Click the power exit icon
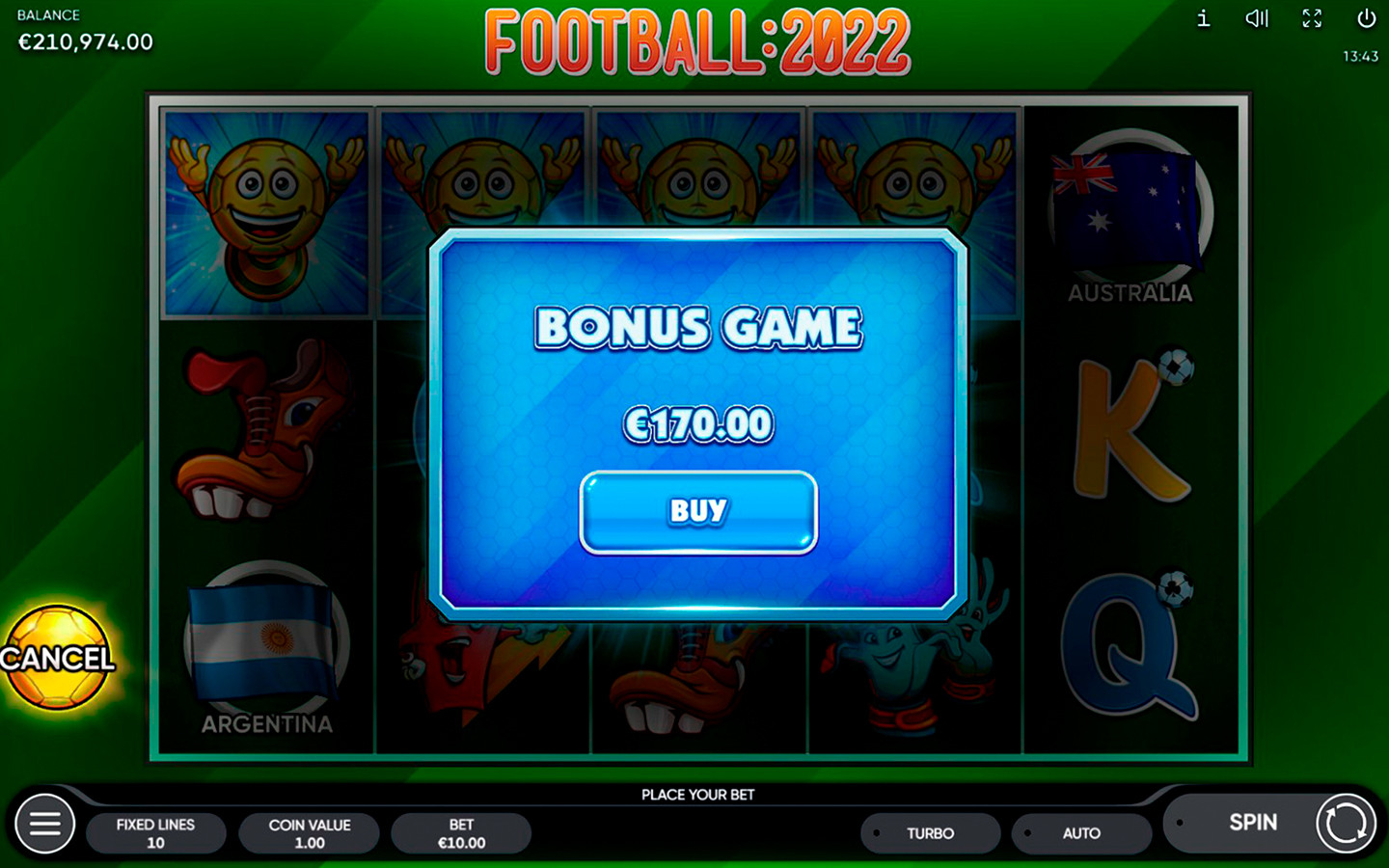 click(1366, 18)
